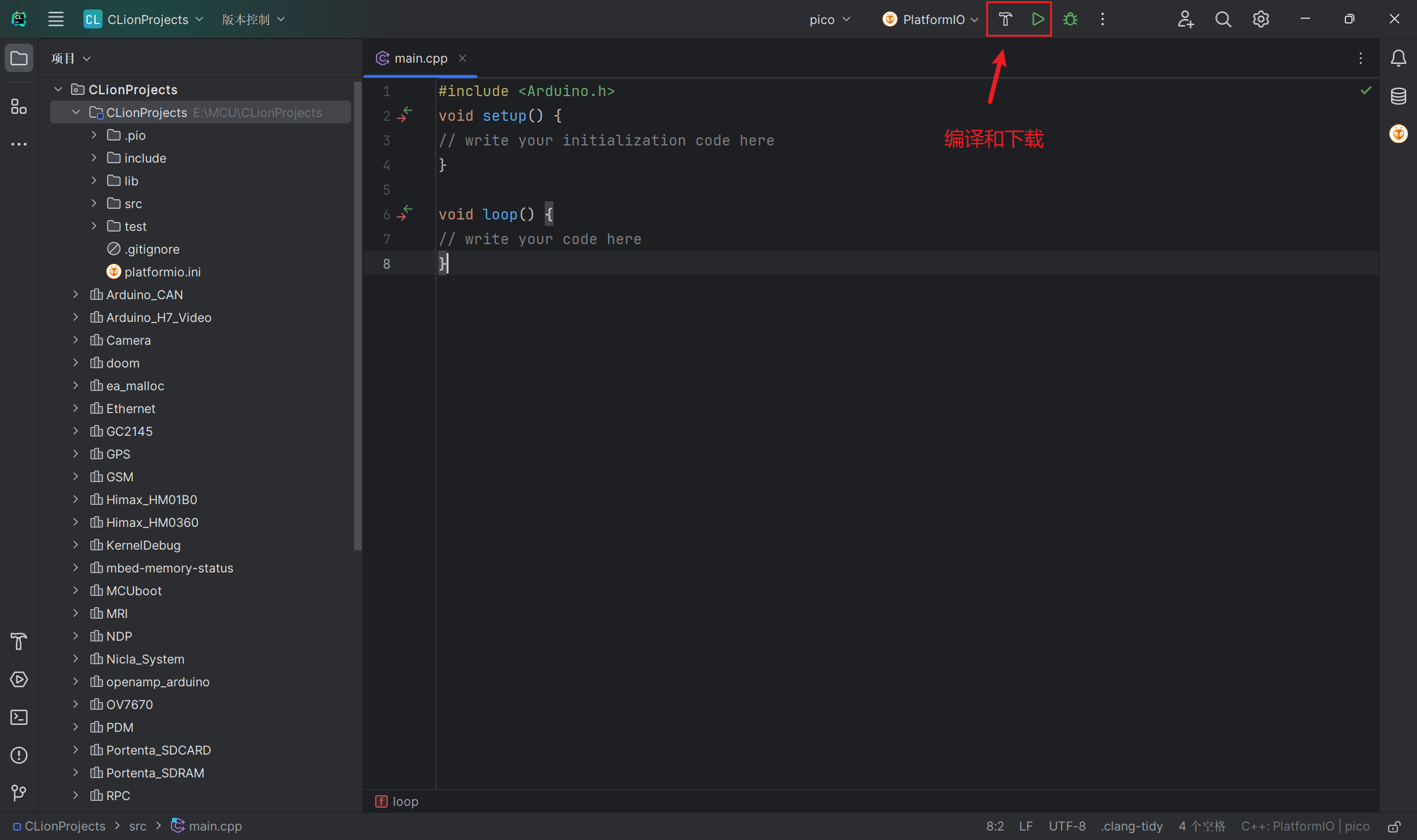Expand the Camera library

pos(75,340)
